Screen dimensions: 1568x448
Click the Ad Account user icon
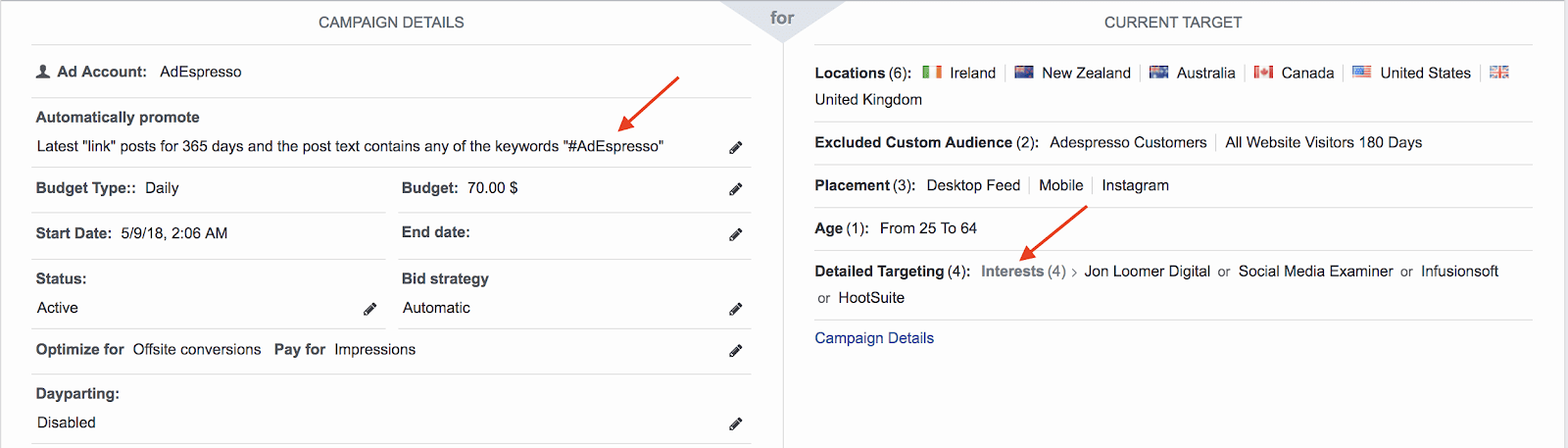[x=43, y=72]
